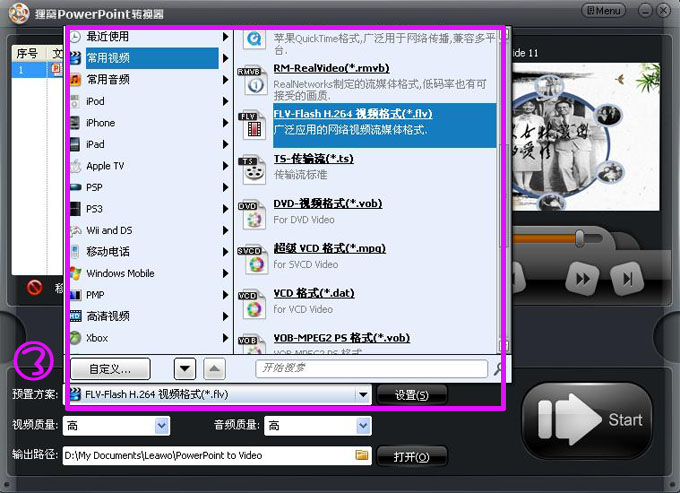Choose VCD 格式(*.dat) format
This screenshot has width=680, height=493.
314,293
